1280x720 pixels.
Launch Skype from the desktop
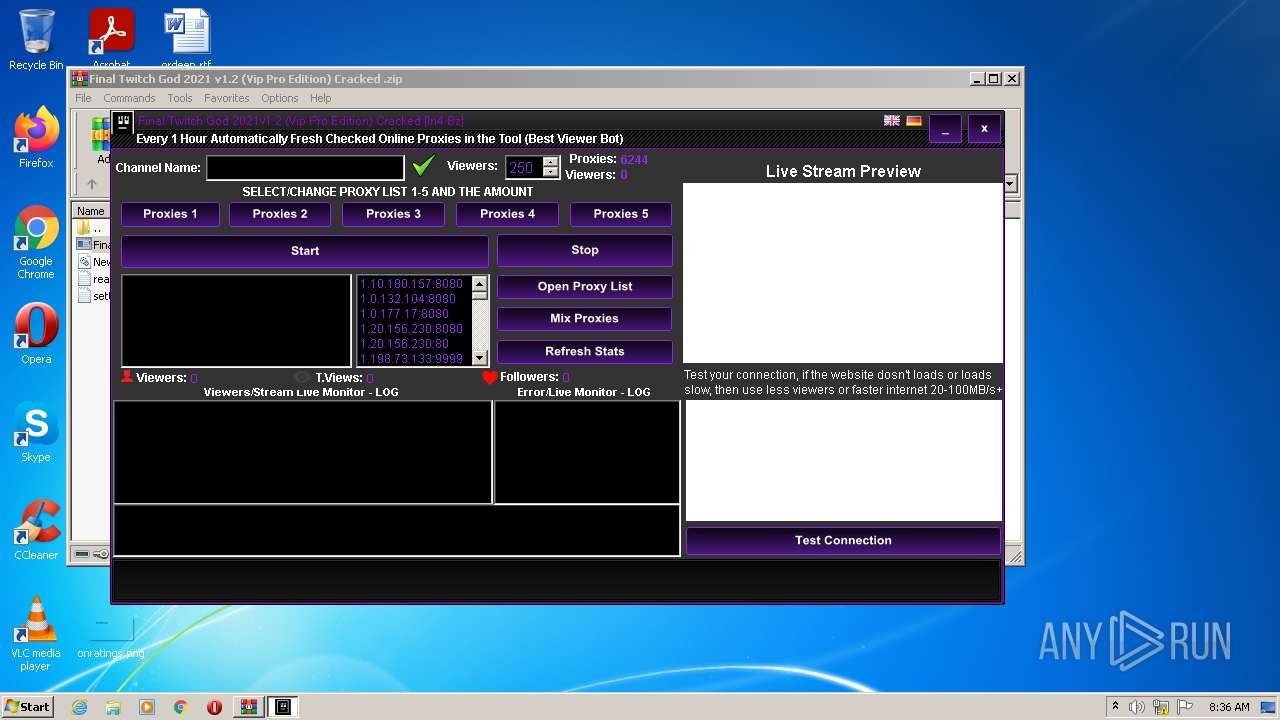point(36,432)
